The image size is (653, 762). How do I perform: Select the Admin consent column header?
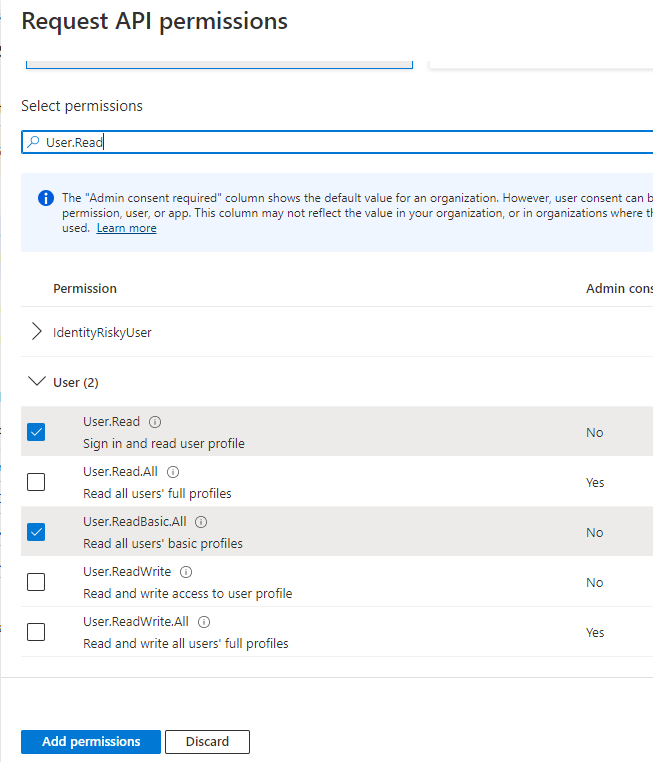pyautogui.click(x=618, y=288)
